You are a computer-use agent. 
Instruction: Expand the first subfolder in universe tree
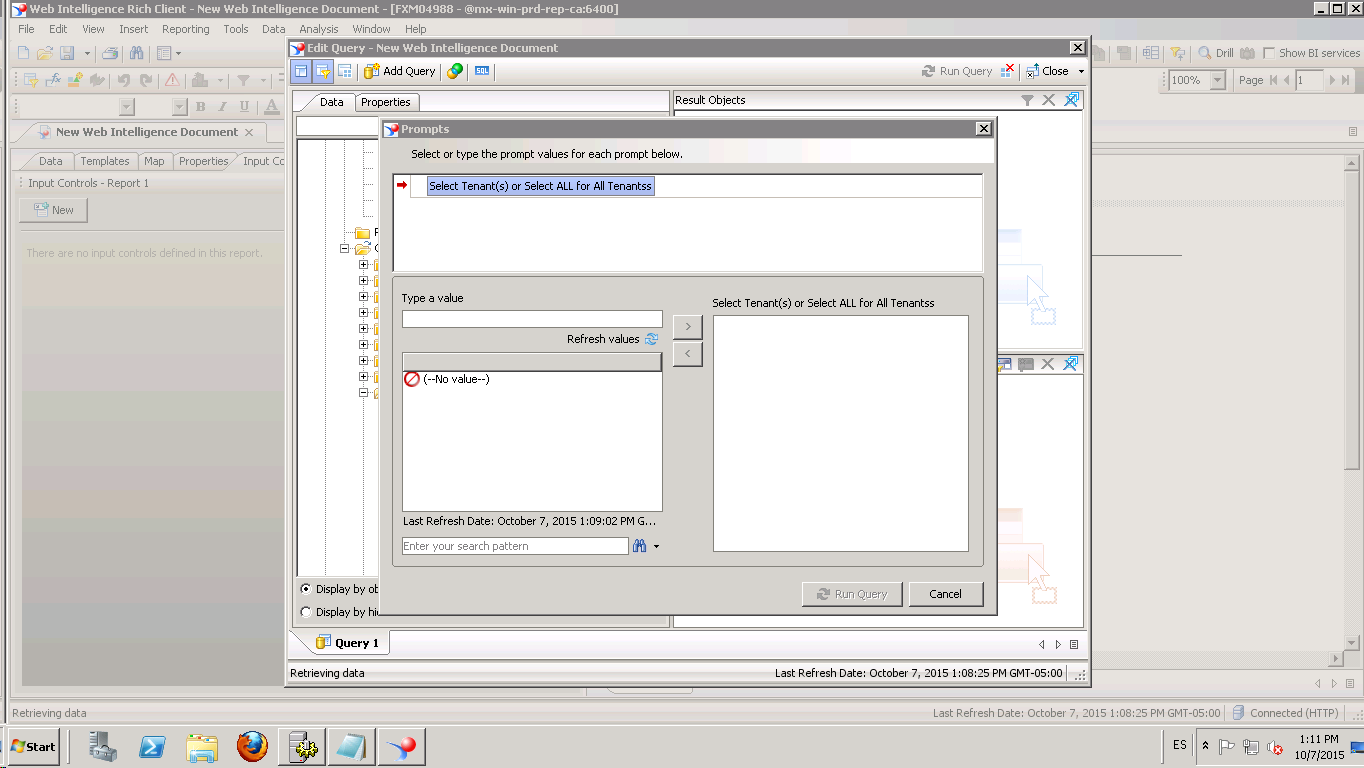(x=364, y=265)
